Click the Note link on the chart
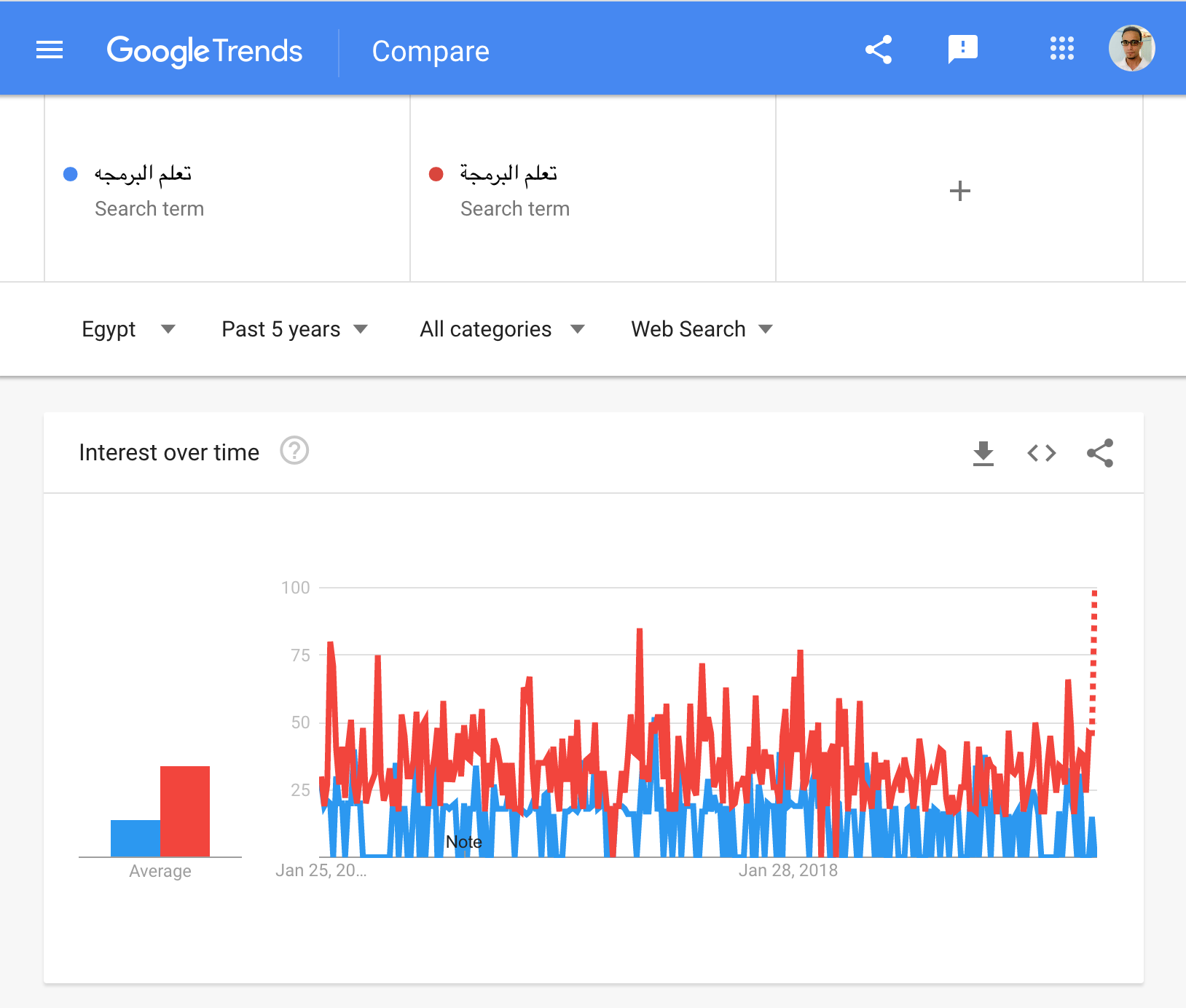This screenshot has width=1186, height=1008. (464, 842)
